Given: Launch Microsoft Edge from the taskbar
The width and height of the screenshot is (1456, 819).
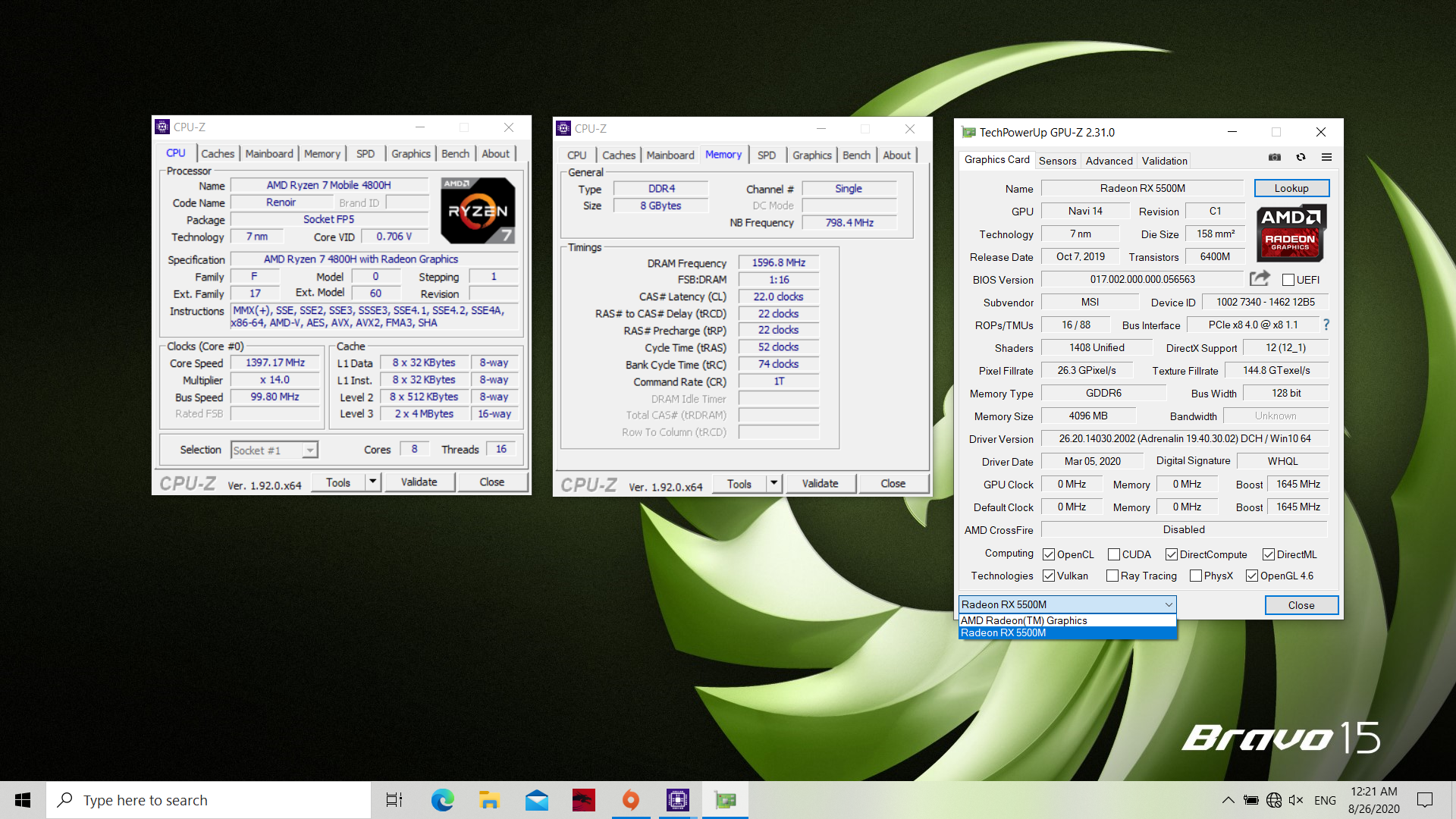Looking at the screenshot, I should 442,800.
